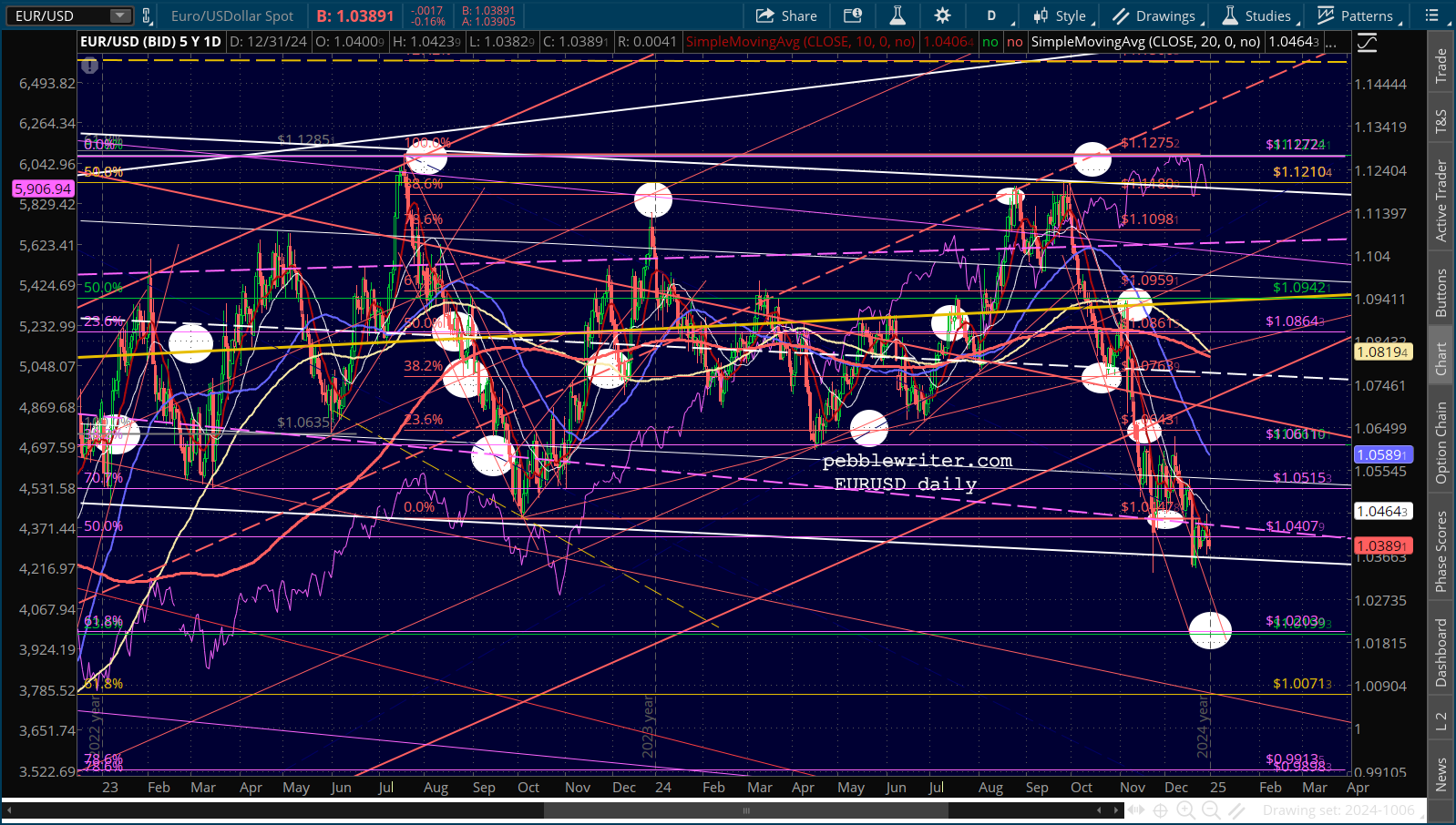Screen dimensions: 1456x825
Task: Toggle the expand/collapse time axis arrows
Action: (1135, 810)
